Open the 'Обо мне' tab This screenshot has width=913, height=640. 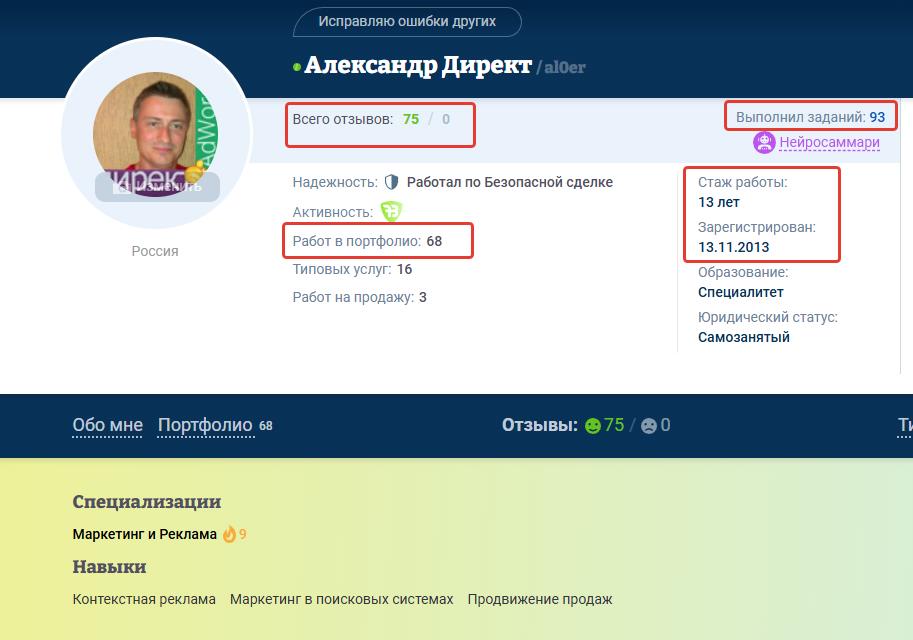click(107, 425)
